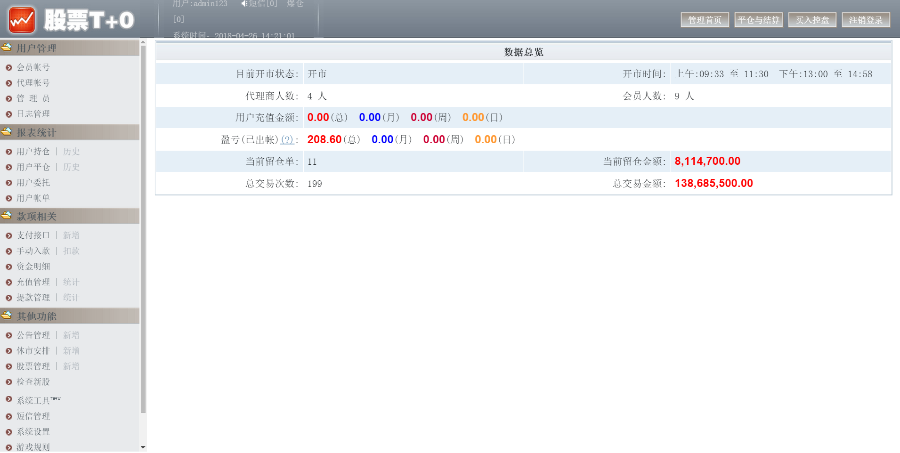Click the sidebar scrollbar down arrow

(x=143, y=447)
